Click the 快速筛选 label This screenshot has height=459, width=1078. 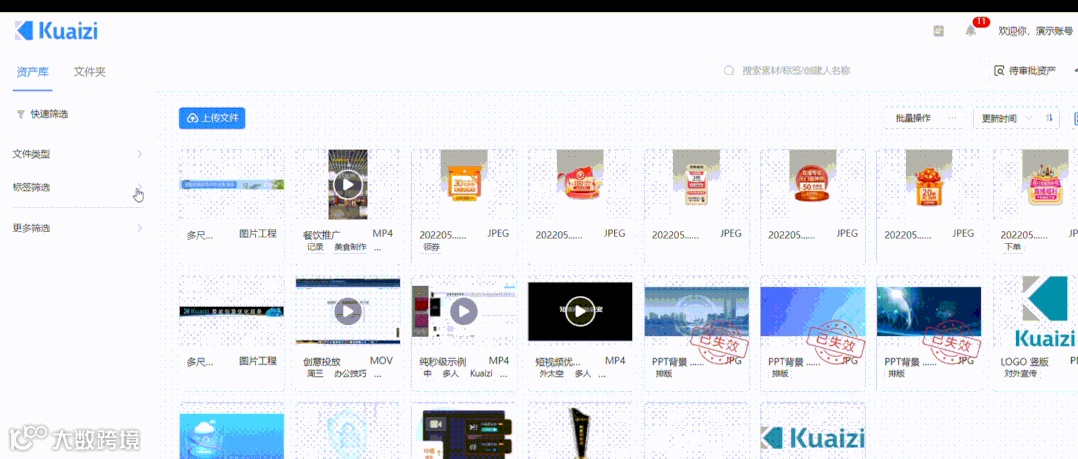point(50,114)
